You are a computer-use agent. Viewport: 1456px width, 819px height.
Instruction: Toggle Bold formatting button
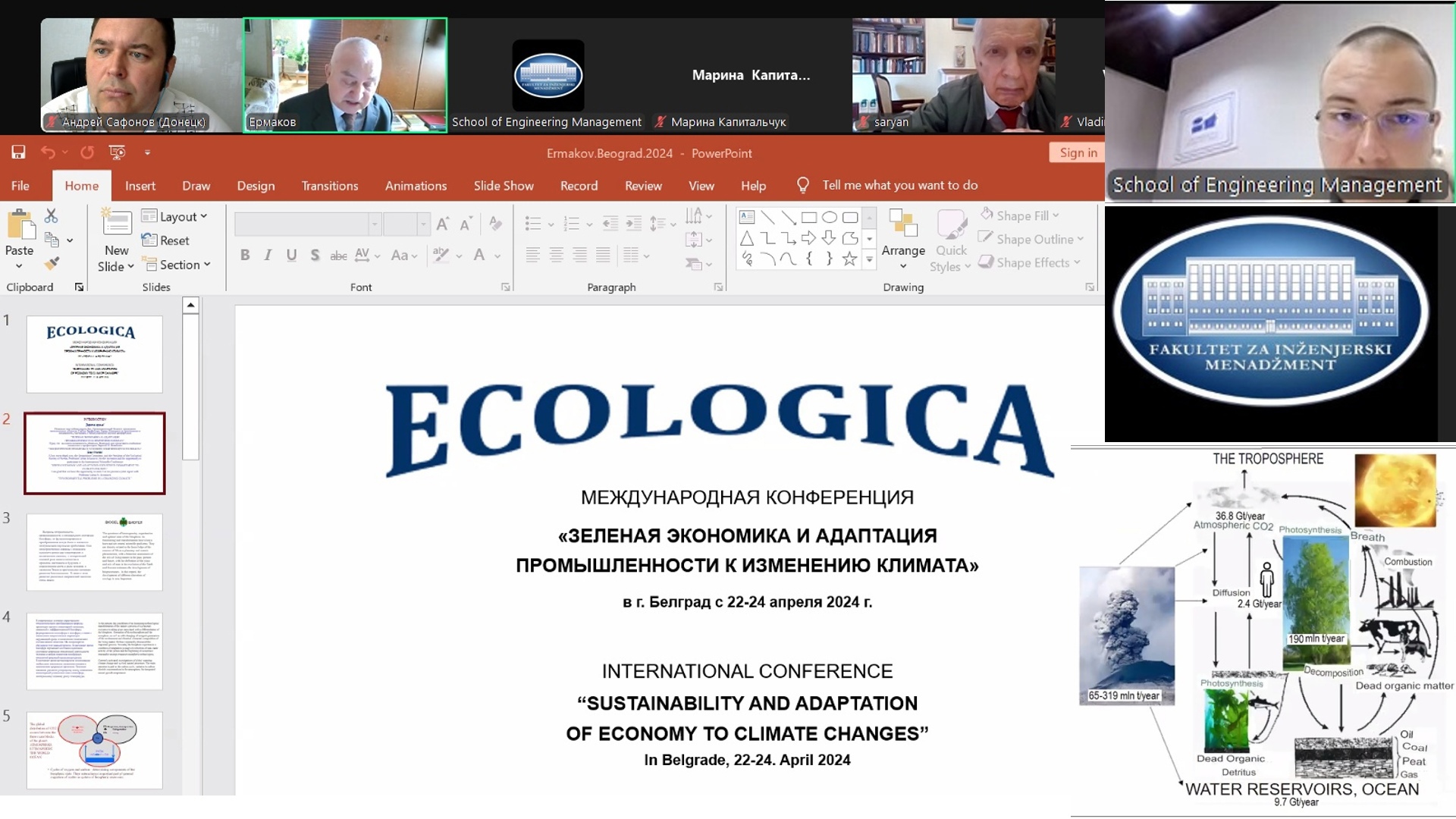click(245, 256)
